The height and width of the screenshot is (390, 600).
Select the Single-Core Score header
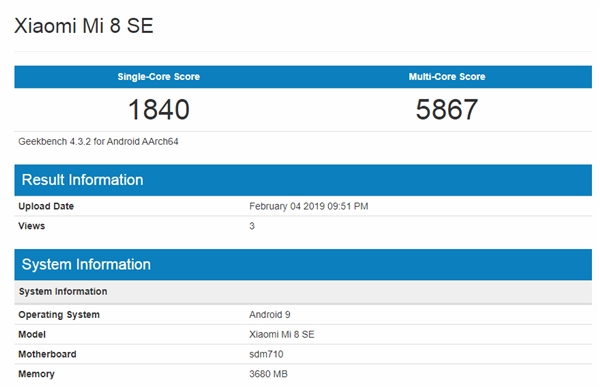(x=158, y=77)
